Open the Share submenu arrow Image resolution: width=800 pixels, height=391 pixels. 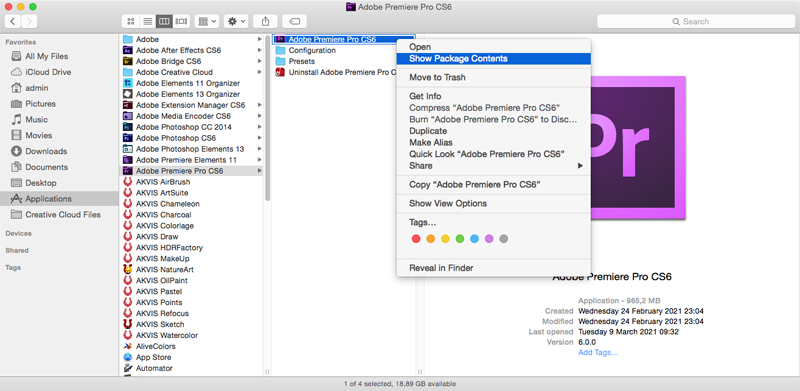580,166
